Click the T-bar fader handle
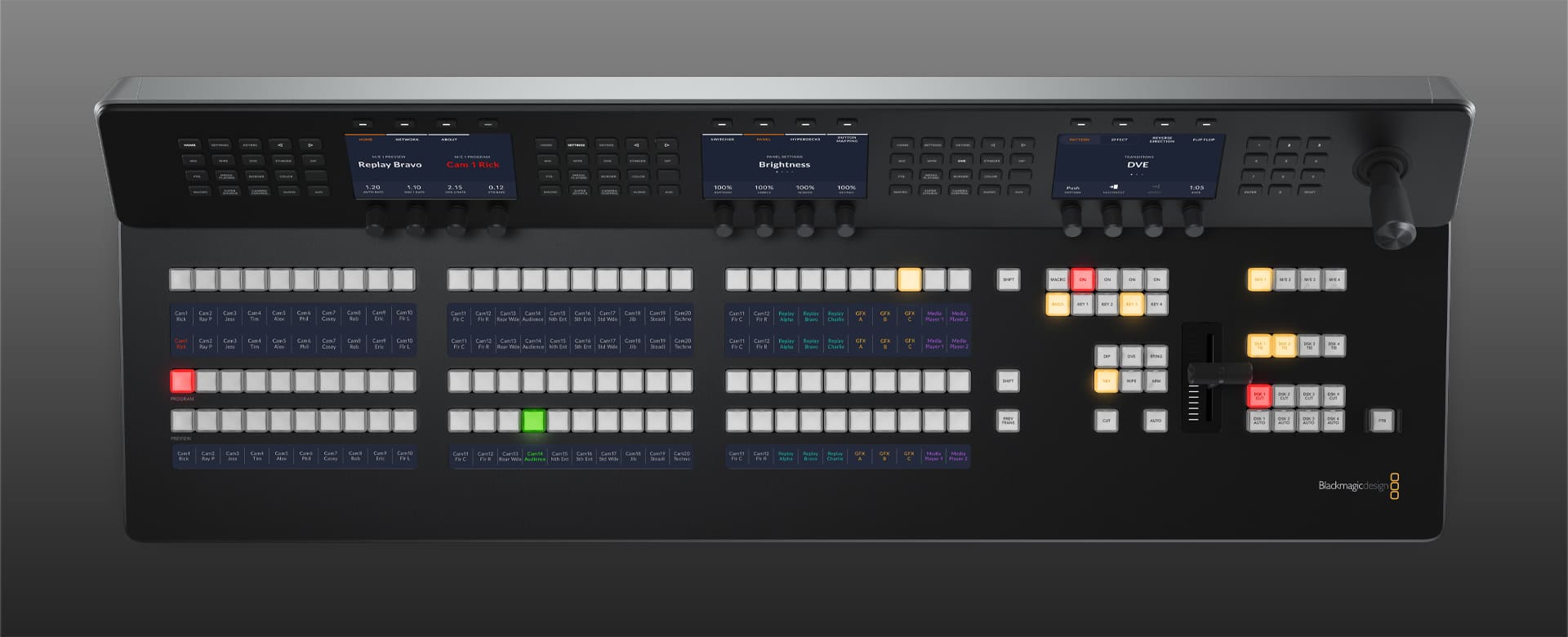The image size is (1568, 637). 1218,373
